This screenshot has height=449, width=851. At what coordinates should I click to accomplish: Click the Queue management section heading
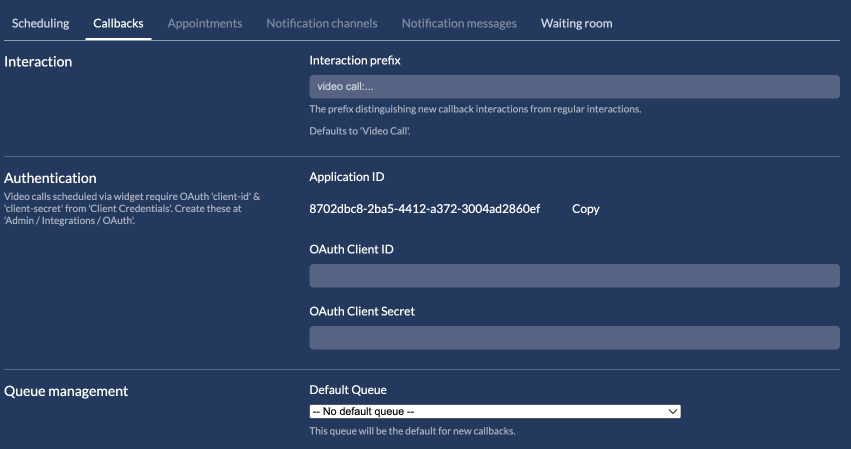[x=66, y=391]
